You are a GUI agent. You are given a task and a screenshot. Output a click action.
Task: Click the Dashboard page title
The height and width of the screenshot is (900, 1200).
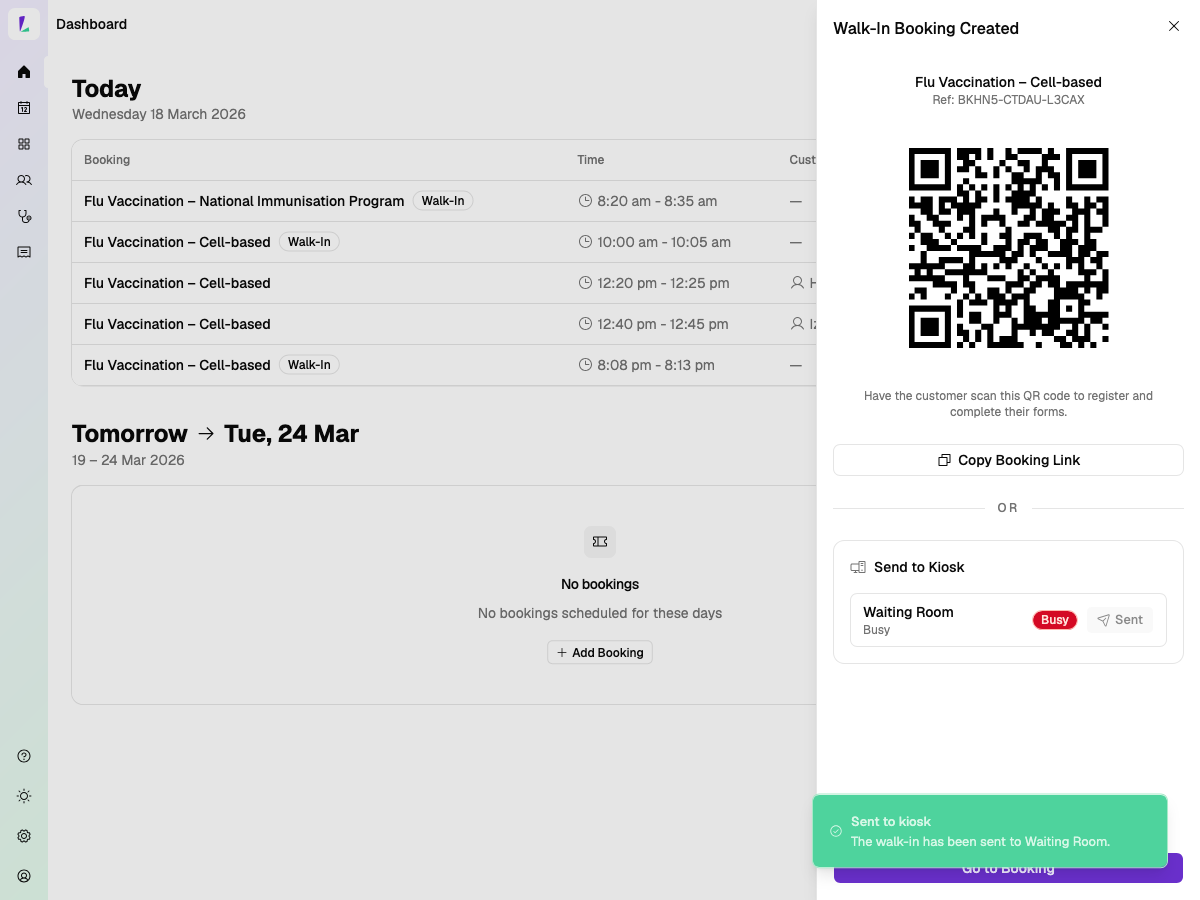[x=91, y=24]
